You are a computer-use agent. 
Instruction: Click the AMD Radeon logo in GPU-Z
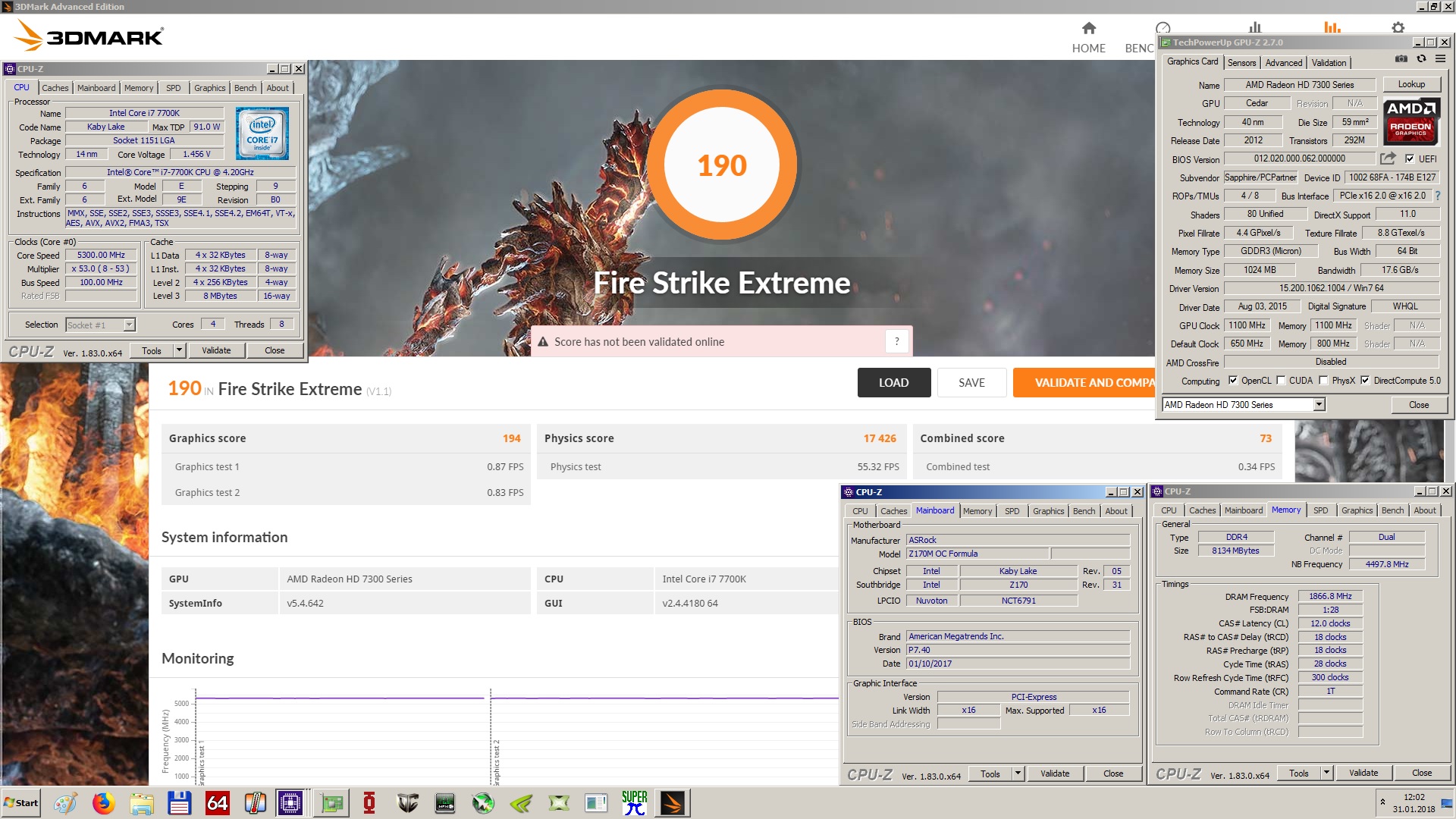point(1410,121)
